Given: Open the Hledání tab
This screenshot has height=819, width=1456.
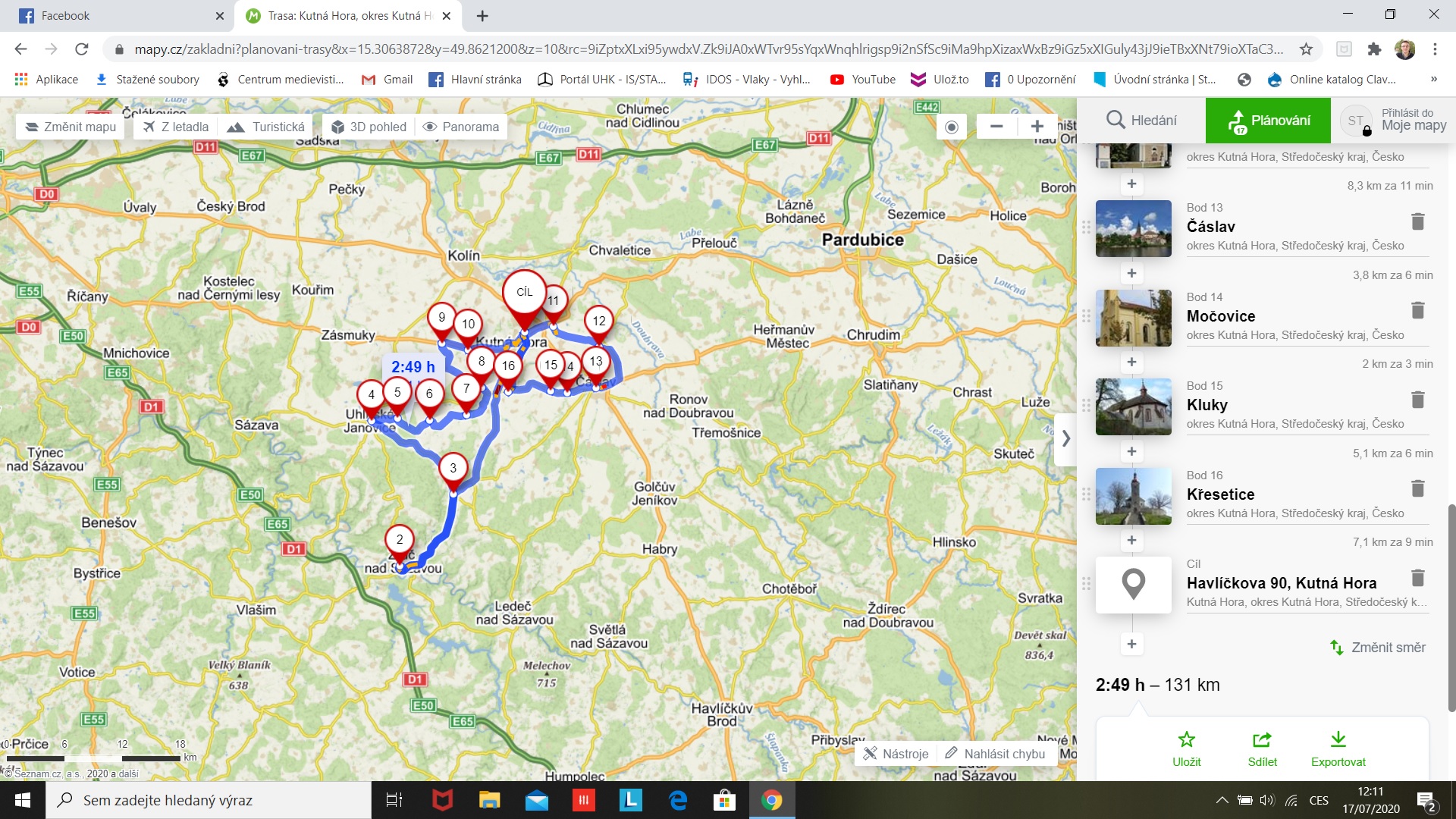Looking at the screenshot, I should coord(1141,120).
